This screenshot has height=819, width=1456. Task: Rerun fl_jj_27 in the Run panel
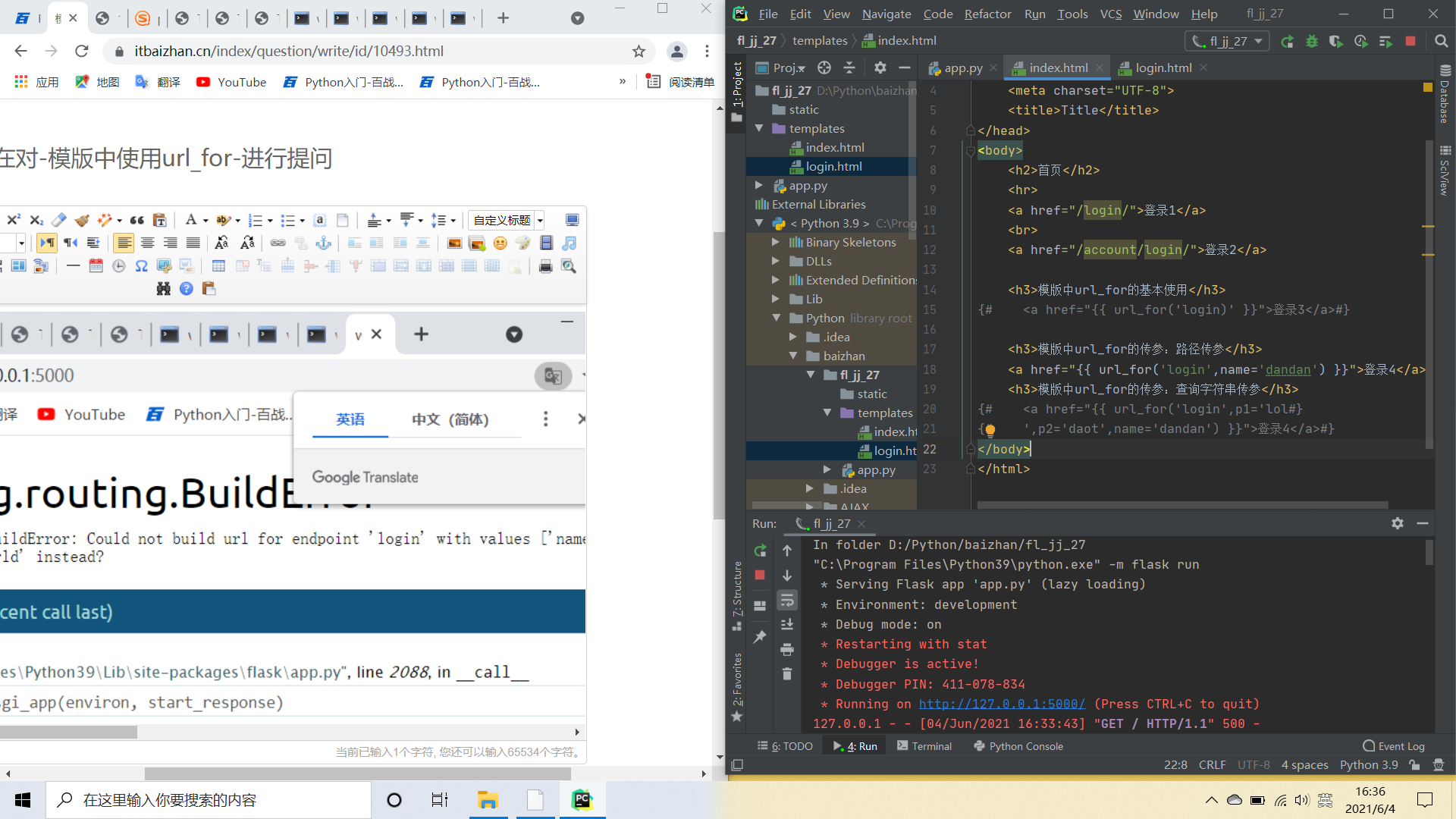point(760,551)
